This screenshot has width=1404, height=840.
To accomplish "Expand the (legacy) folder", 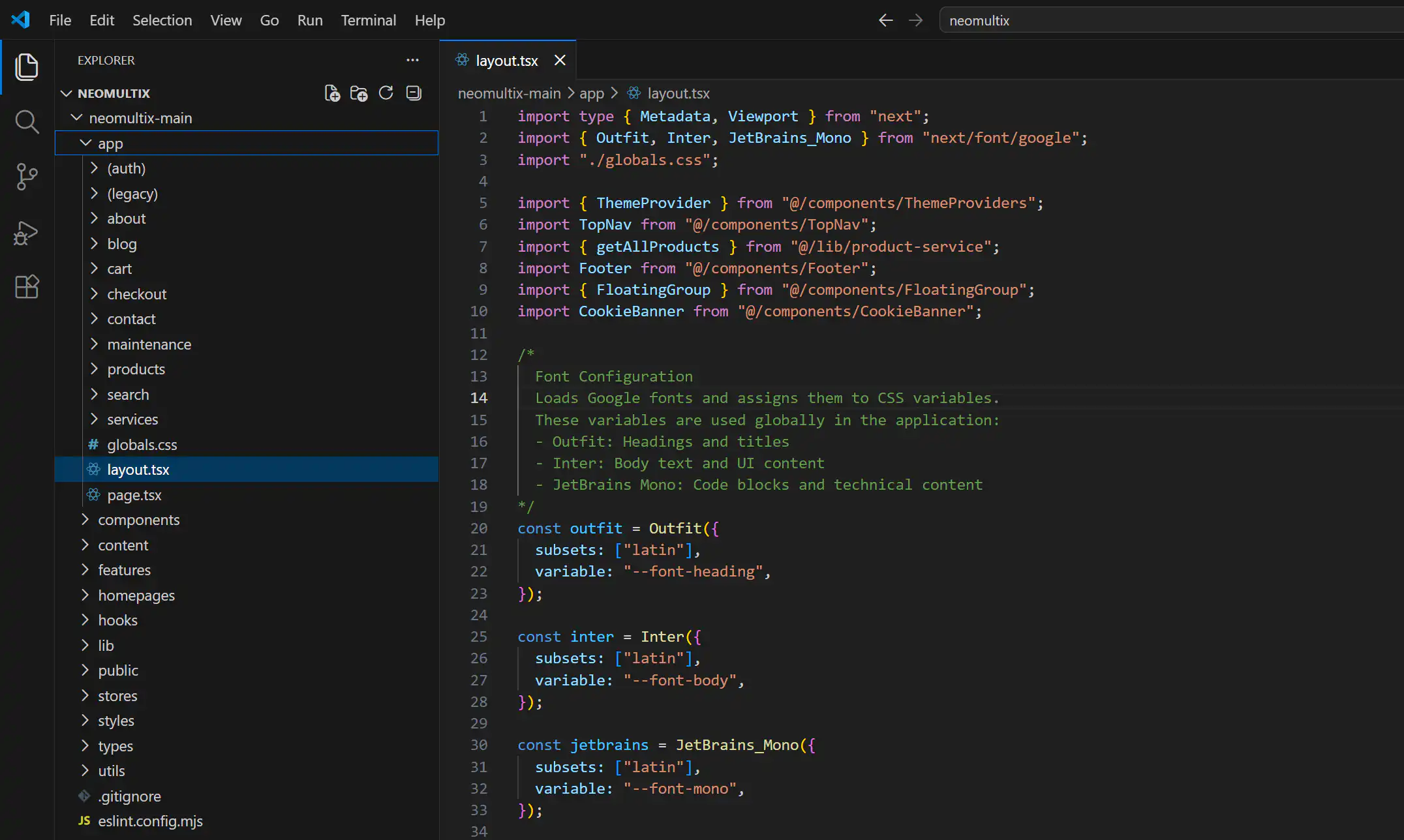I will [x=94, y=193].
